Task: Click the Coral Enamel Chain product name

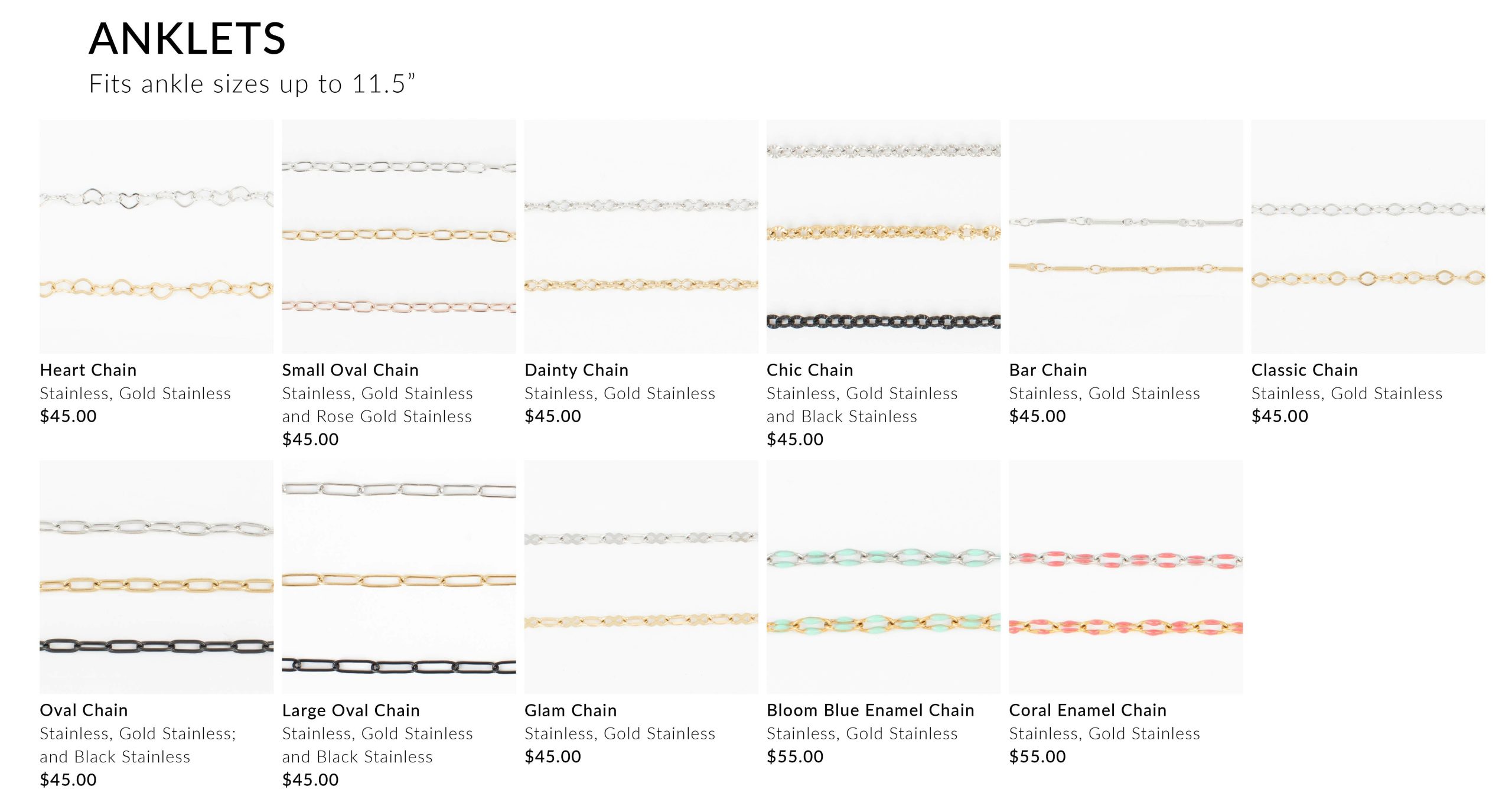Action: [x=1088, y=710]
